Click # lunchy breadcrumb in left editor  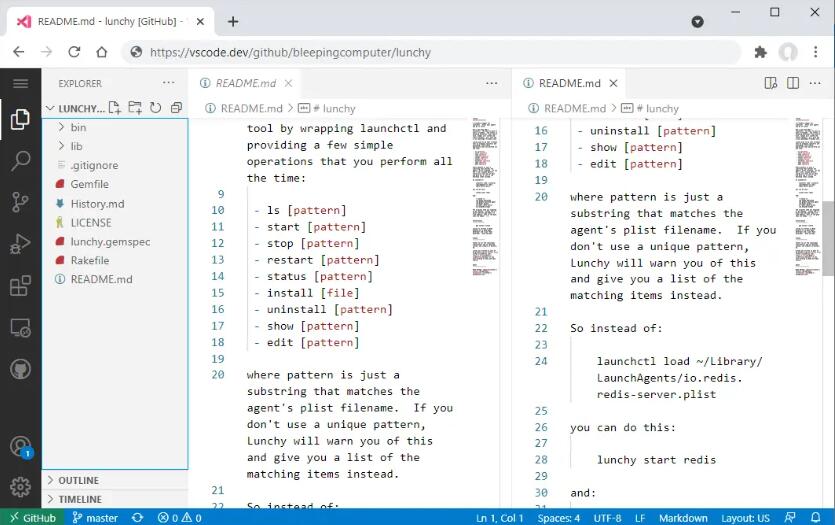pyautogui.click(x=326, y=109)
